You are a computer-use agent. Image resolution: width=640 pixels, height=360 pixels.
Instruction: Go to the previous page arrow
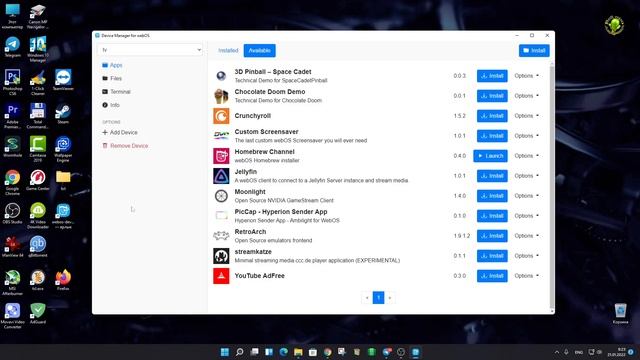tap(367, 298)
